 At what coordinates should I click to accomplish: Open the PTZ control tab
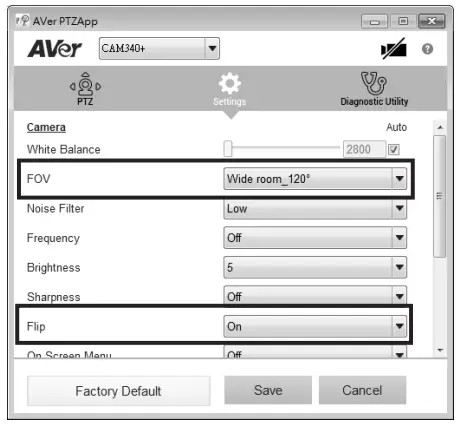85,89
